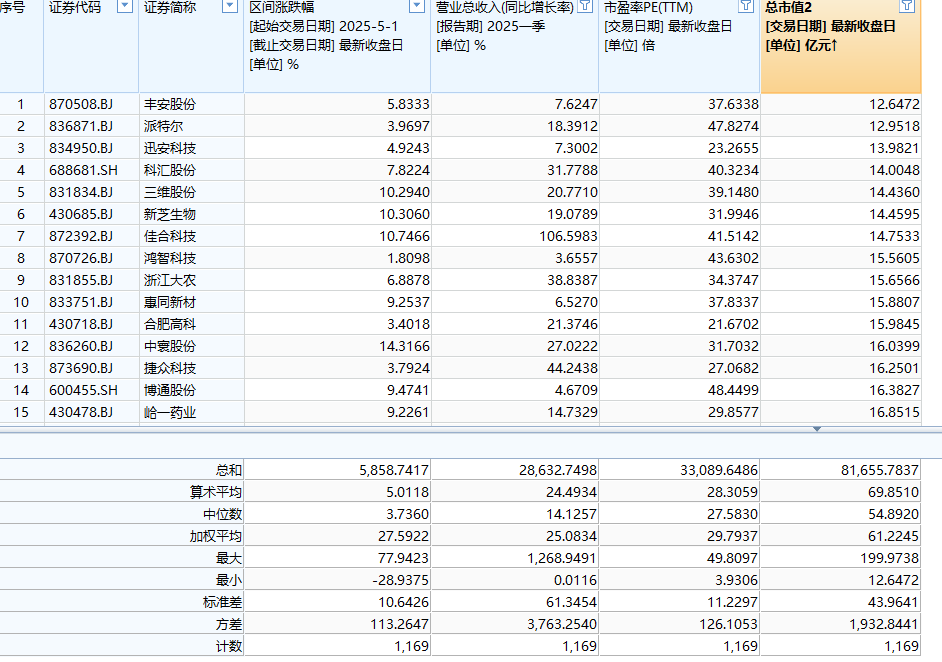The width and height of the screenshot is (942, 662).
Task: Select the 加权平均 statistics row label
Action: (216, 536)
